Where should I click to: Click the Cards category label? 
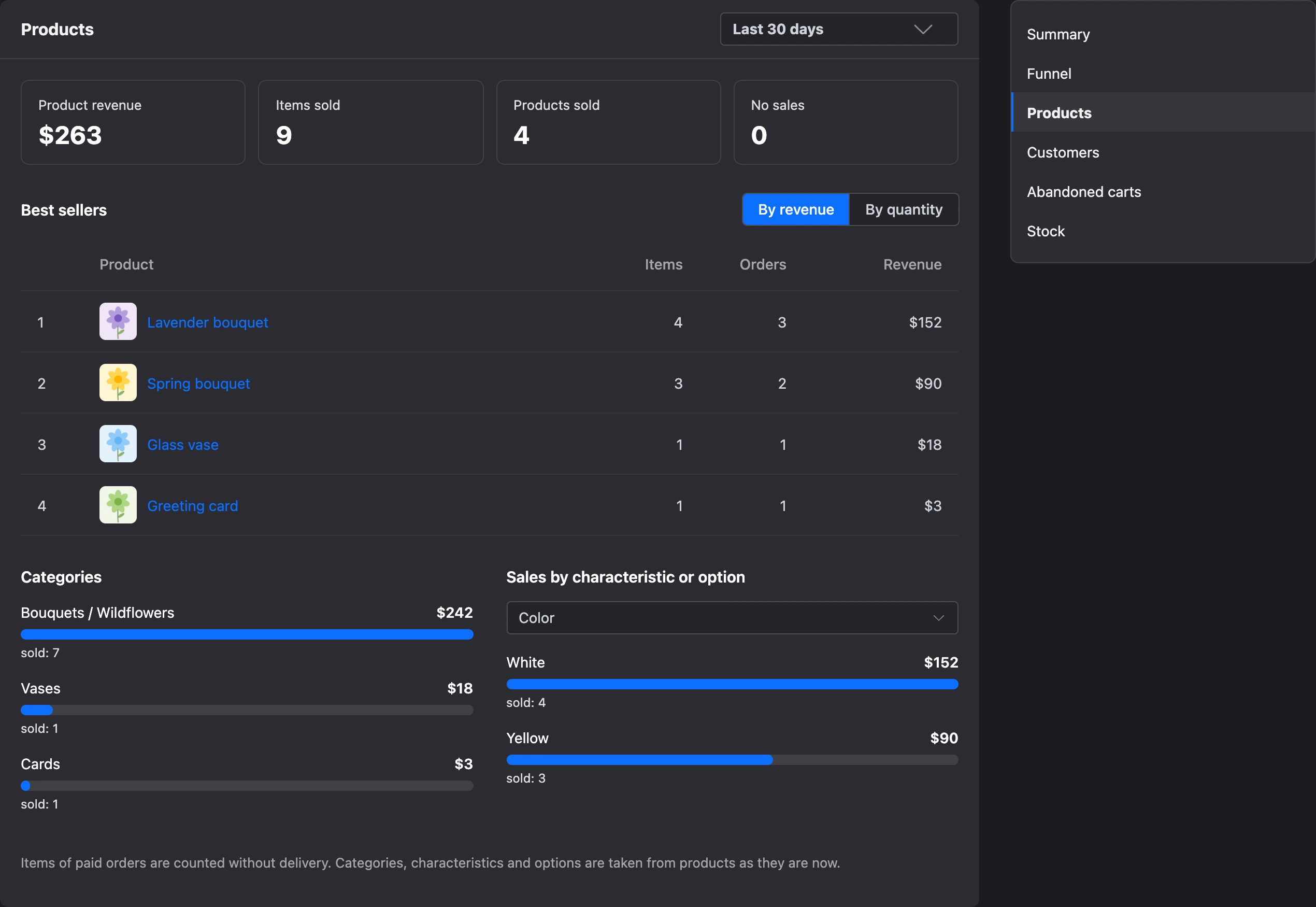tap(40, 764)
